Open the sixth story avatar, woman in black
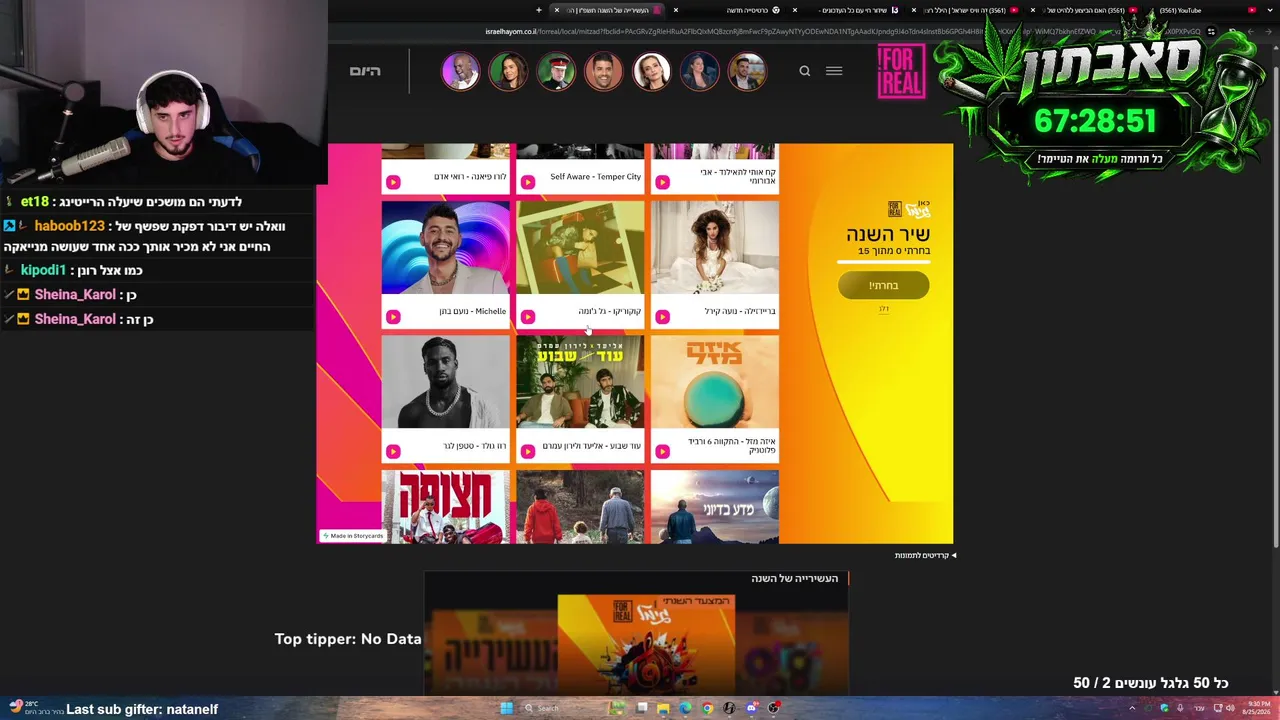Viewport: 1280px width, 720px height. 699,71
